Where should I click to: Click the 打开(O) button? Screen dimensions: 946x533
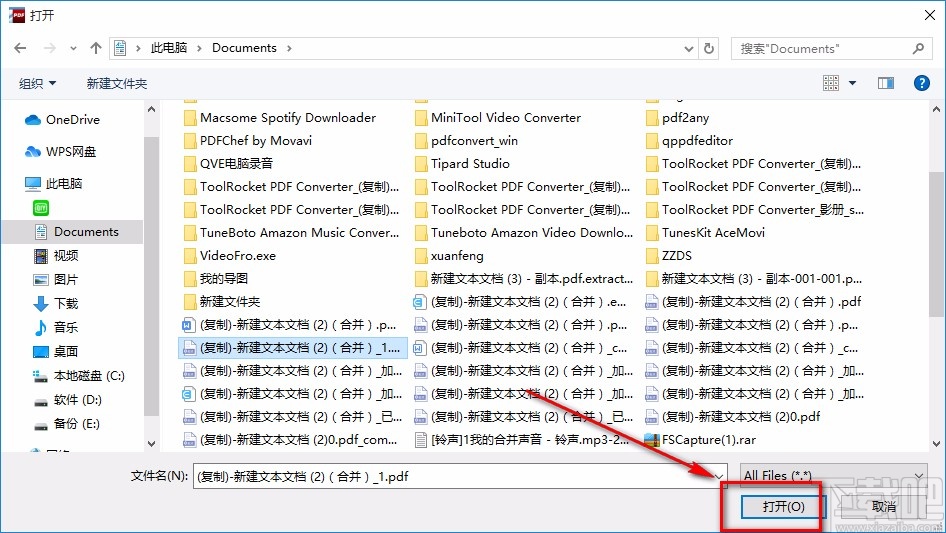[783, 506]
